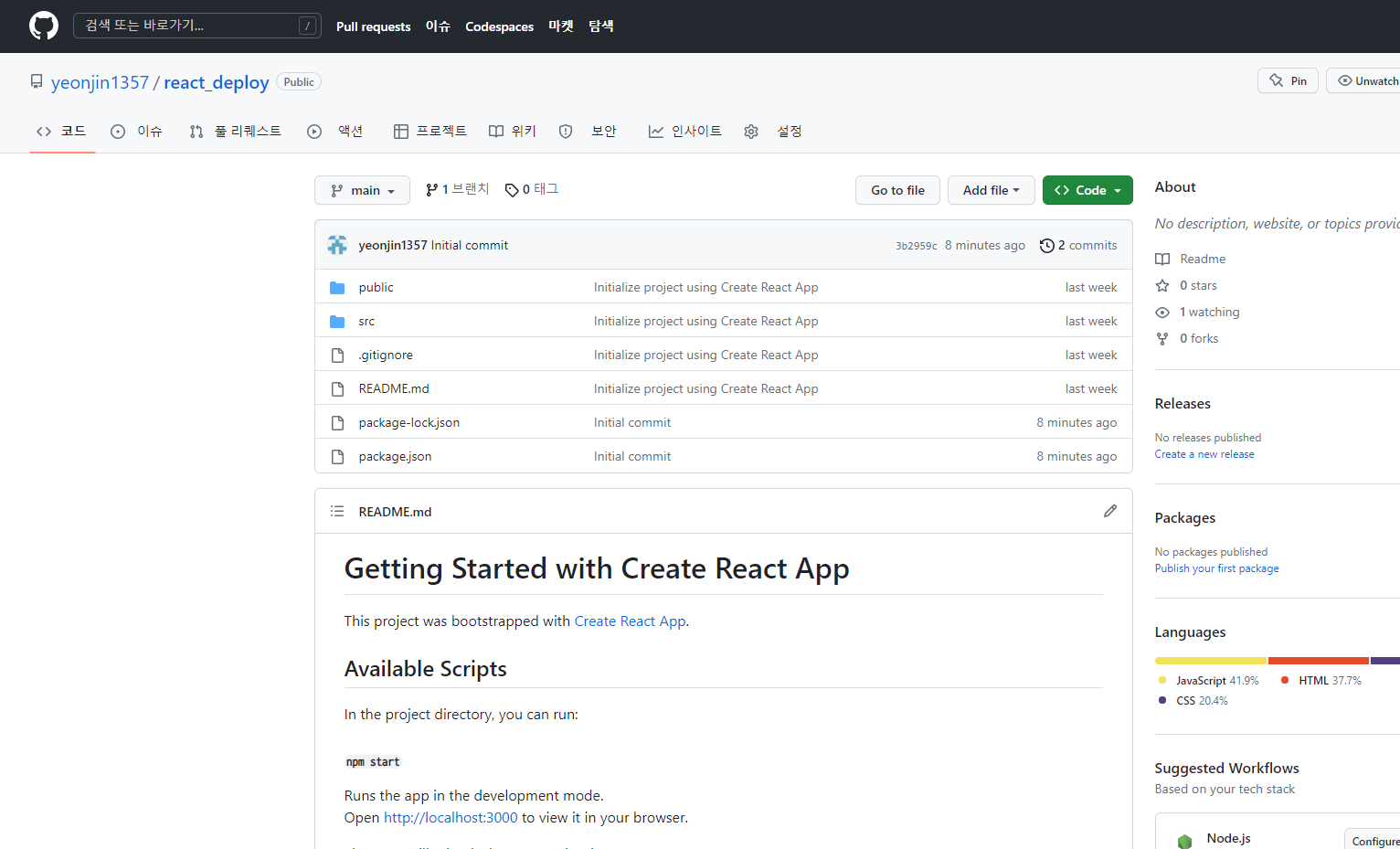
Task: Open the 1 브랜치 link
Action: pyautogui.click(x=458, y=189)
